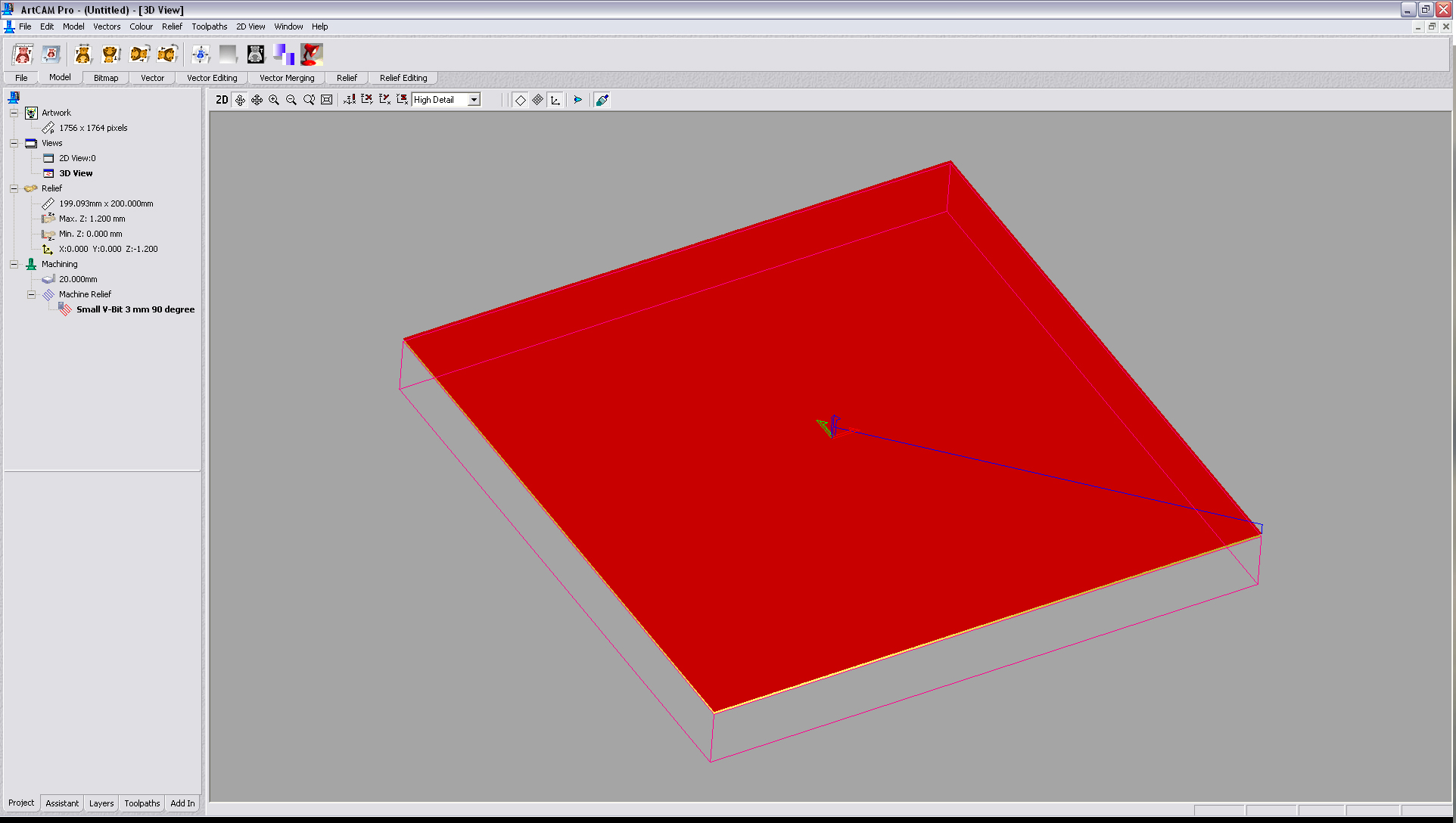Switch to the Vector Editing tab

(x=212, y=78)
